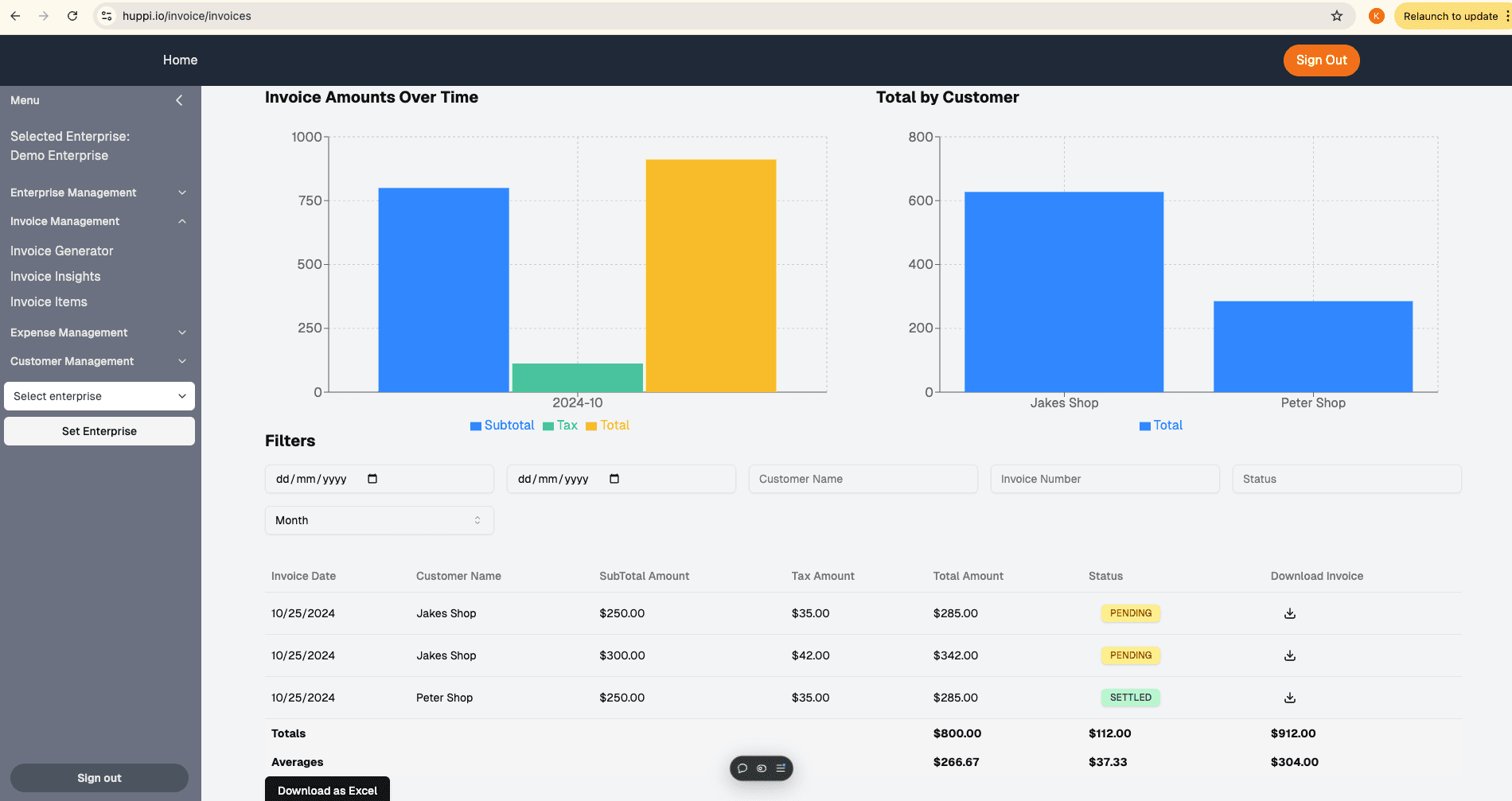Expand Enterprise Management section

99,192
